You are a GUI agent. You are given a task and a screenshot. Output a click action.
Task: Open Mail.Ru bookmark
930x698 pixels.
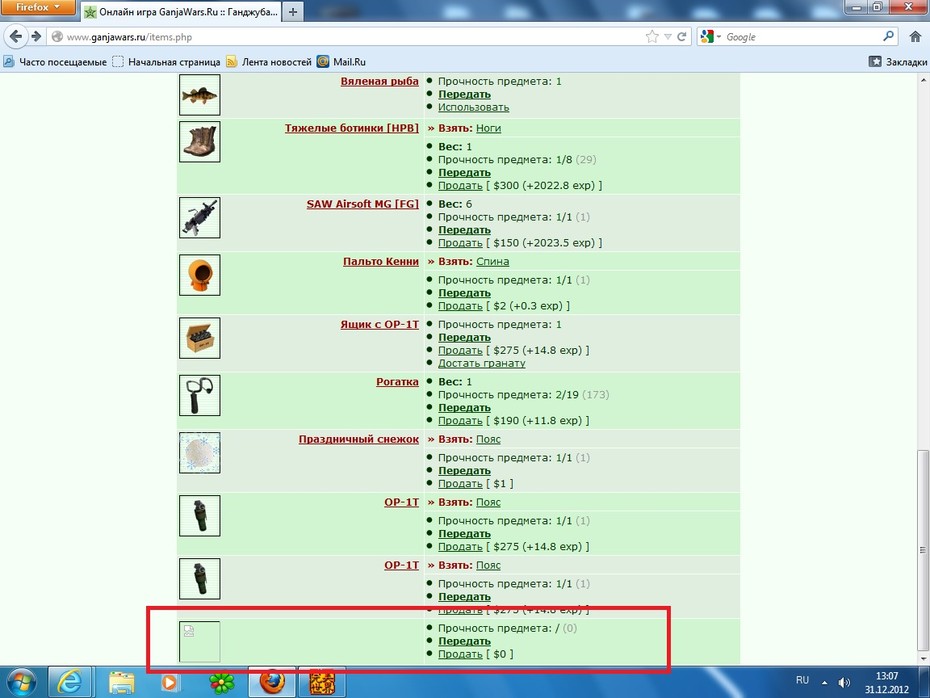point(341,62)
